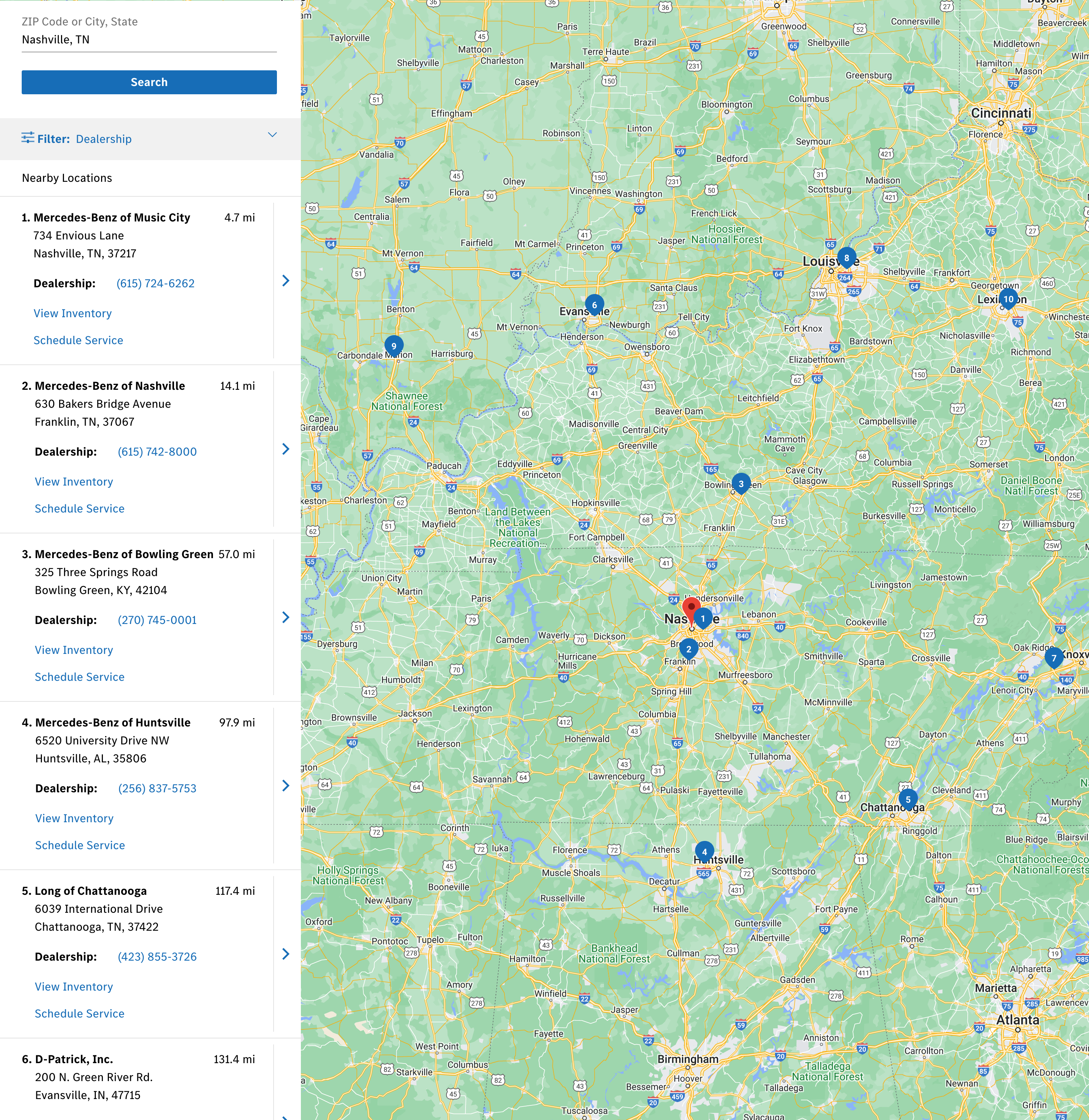The height and width of the screenshot is (1120, 1089).
Task: Click map pin number 8 at Louisville
Action: (847, 258)
